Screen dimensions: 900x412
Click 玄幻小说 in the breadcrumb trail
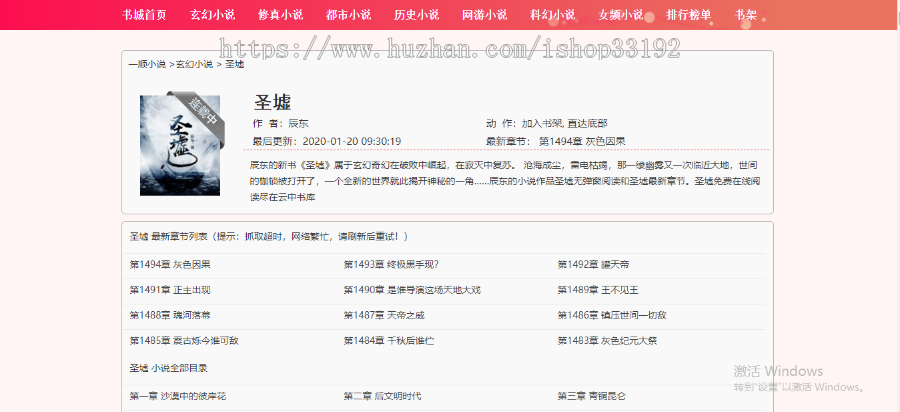[x=194, y=64]
